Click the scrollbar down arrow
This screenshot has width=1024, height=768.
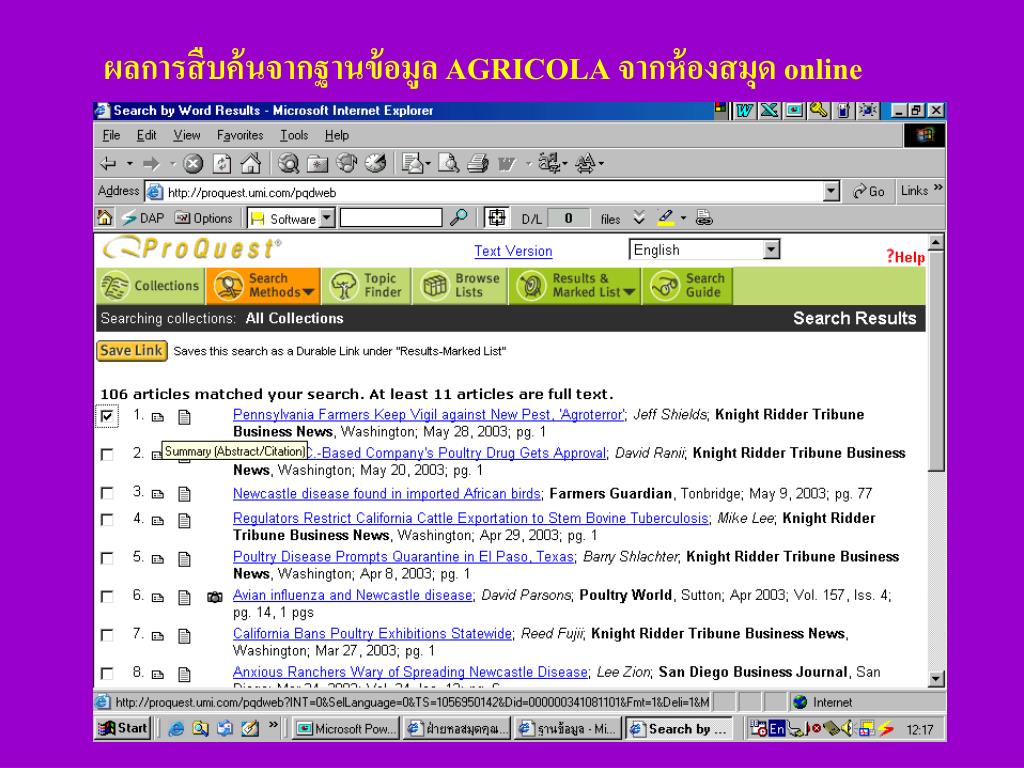pos(936,679)
